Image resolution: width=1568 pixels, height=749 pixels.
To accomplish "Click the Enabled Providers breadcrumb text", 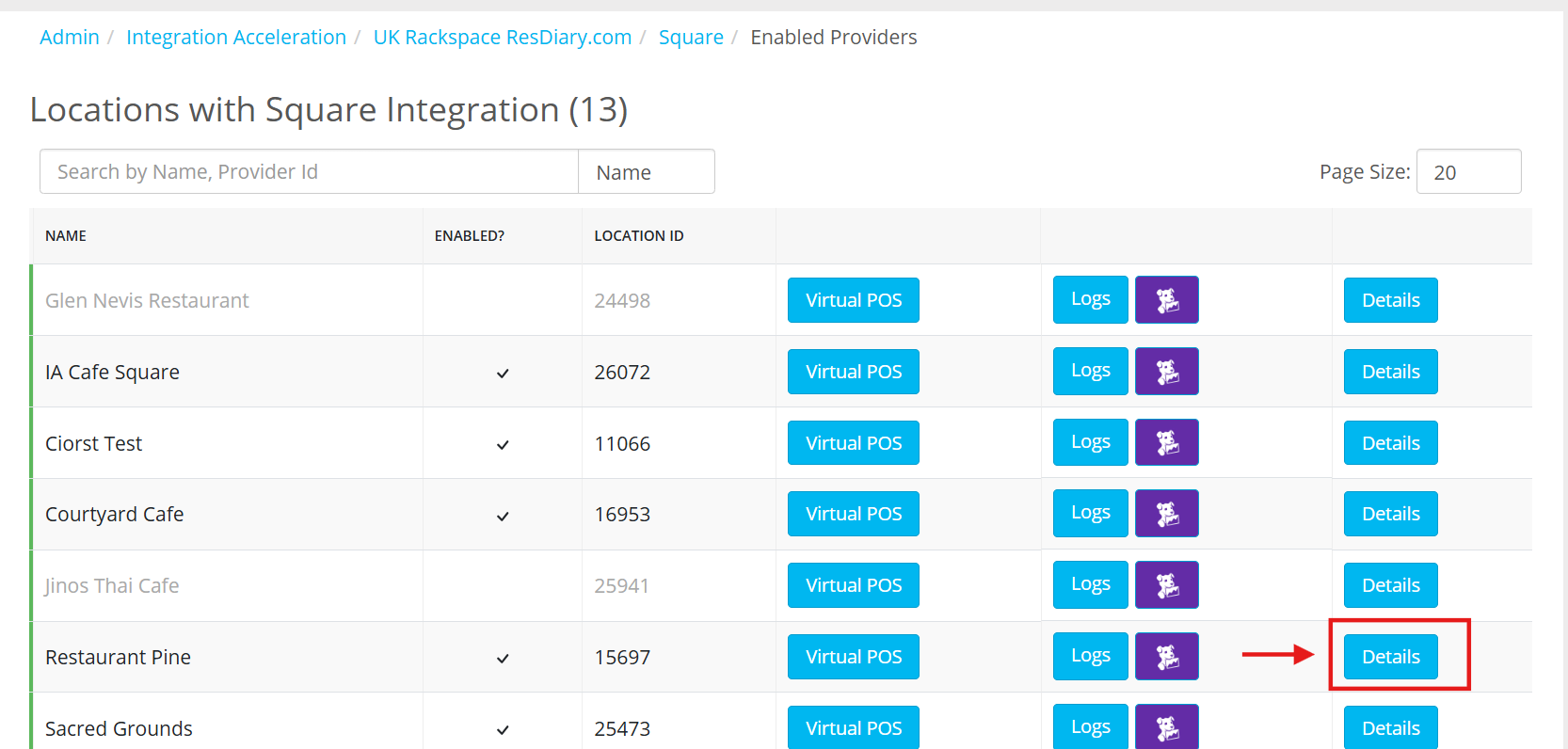I will 834,38.
